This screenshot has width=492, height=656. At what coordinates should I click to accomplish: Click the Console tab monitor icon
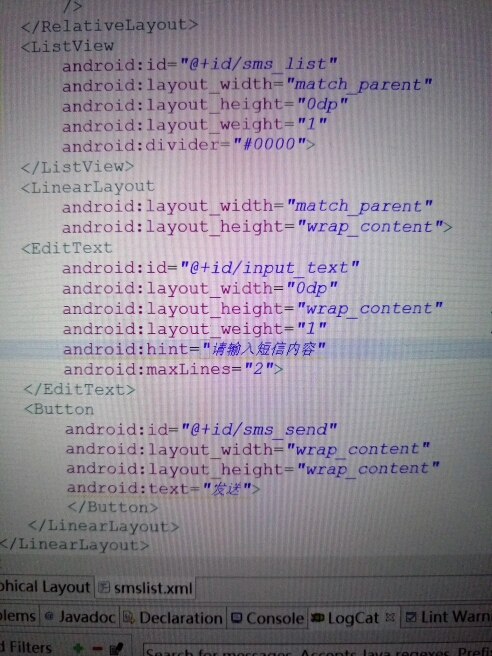click(237, 618)
